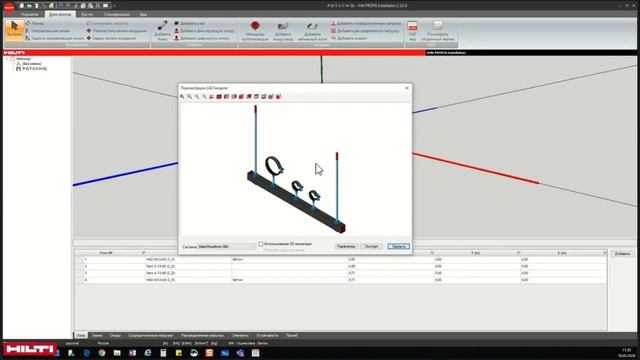This screenshot has width=640, height=360.
Task: Open Chrome from the taskbar
Action: click(102, 353)
